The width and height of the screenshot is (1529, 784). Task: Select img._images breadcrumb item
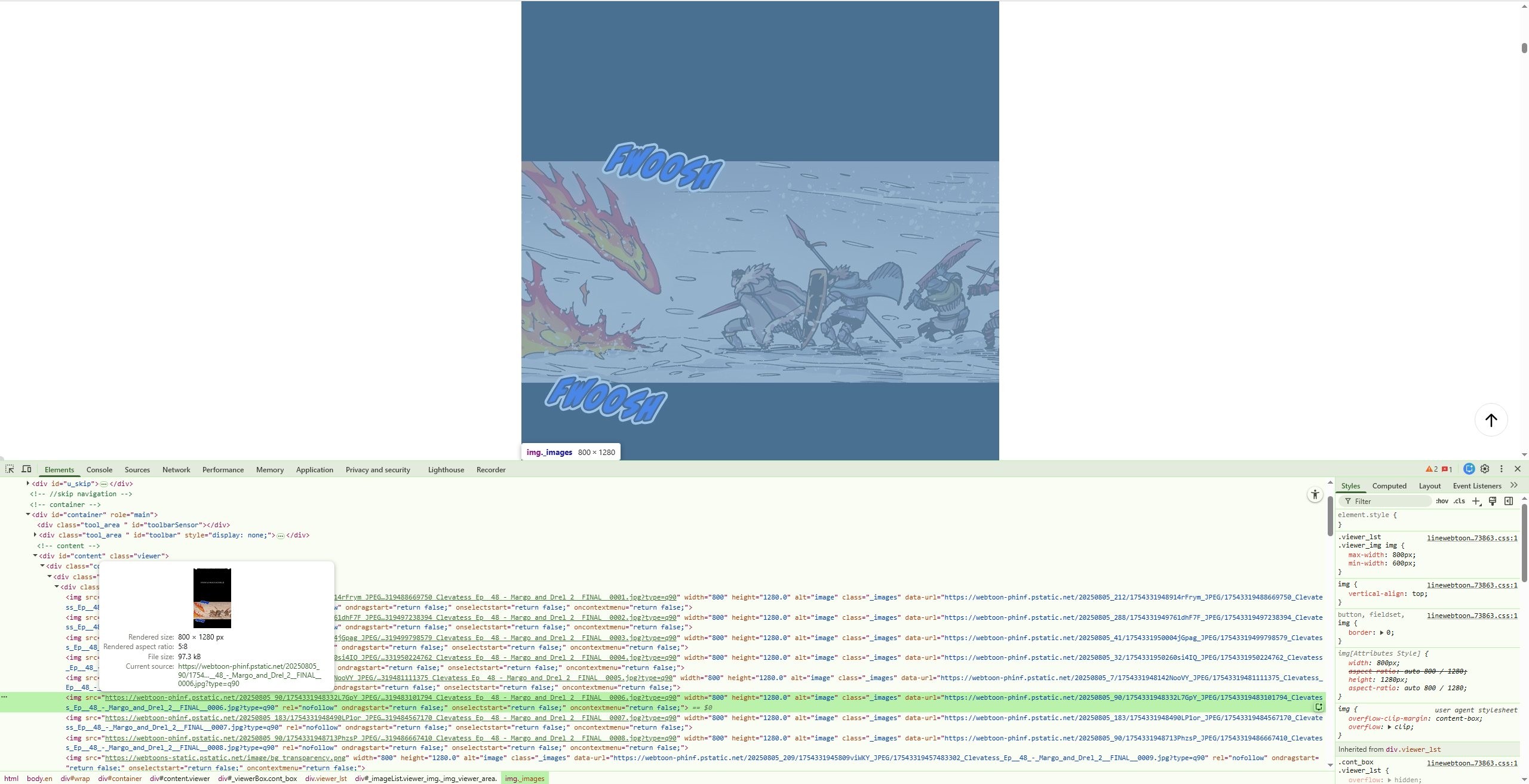click(524, 779)
